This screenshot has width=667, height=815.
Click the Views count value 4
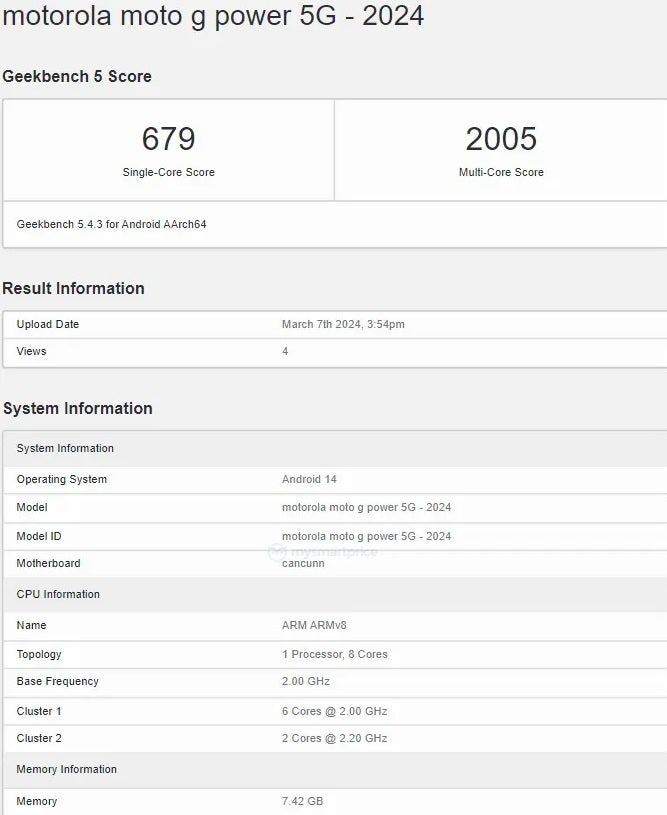coord(285,351)
